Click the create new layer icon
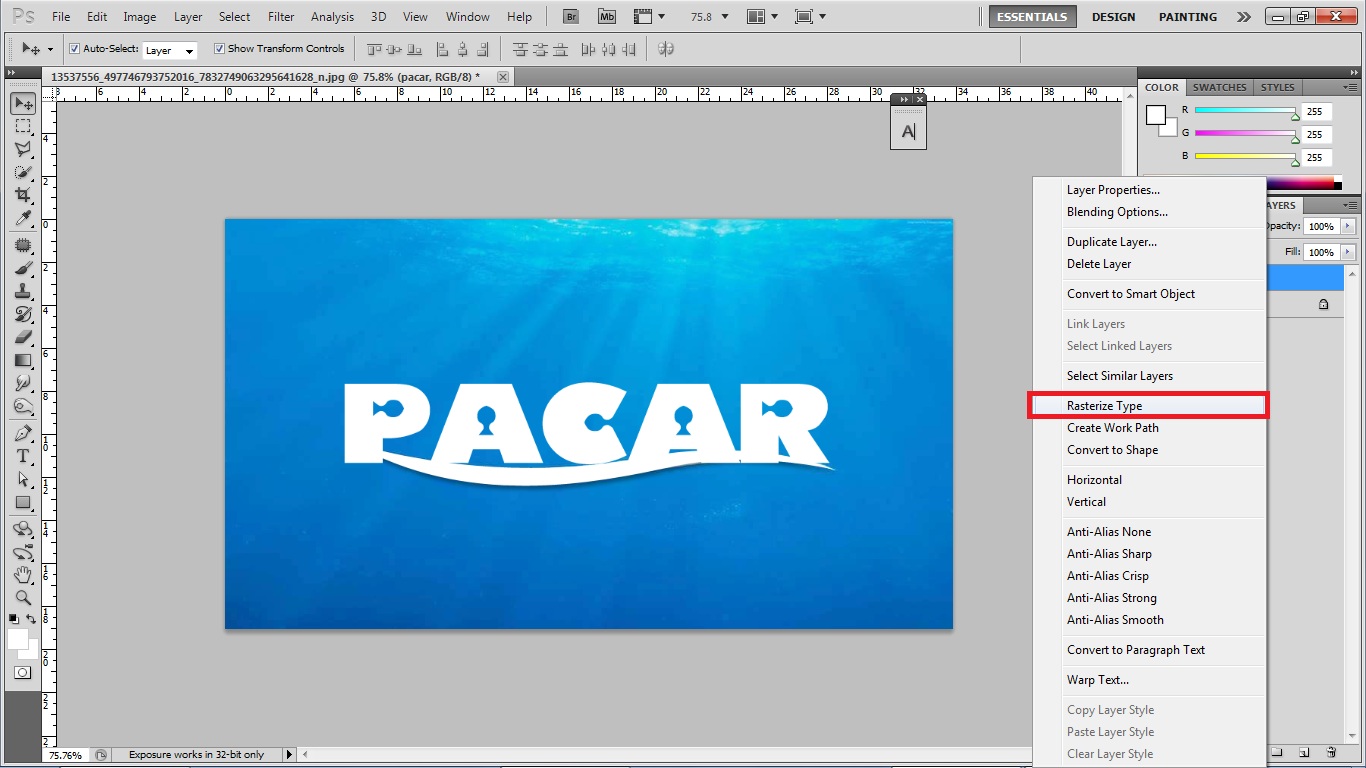The height and width of the screenshot is (768, 1366). (x=1304, y=752)
